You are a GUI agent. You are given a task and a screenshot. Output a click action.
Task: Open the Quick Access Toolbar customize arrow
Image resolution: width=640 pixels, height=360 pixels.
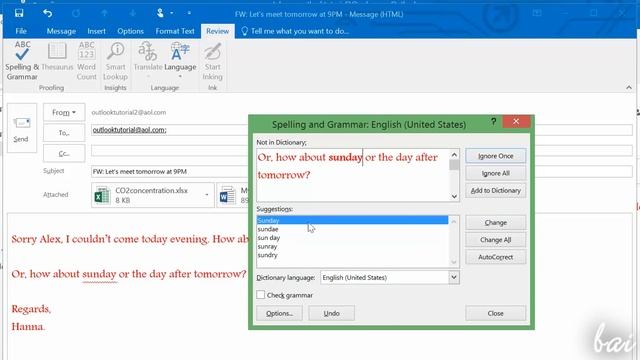tap(189, 13)
